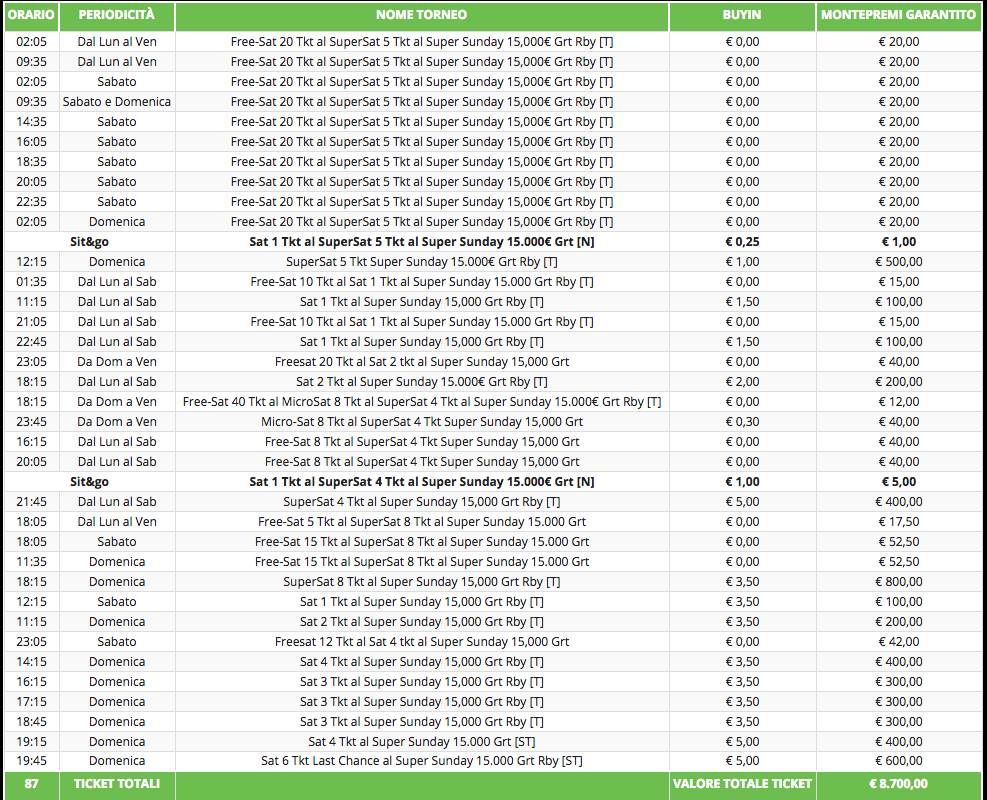Select the 11:35 time cell
This screenshot has height=800, width=987.
(x=31, y=562)
